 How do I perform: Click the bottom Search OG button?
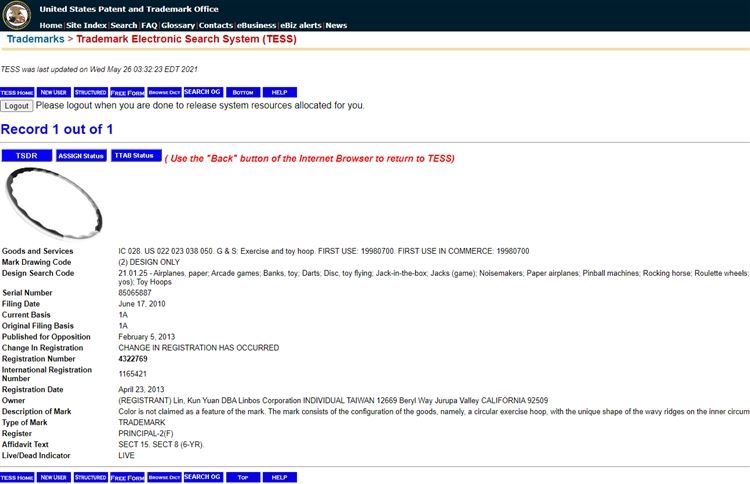pyautogui.click(x=203, y=477)
